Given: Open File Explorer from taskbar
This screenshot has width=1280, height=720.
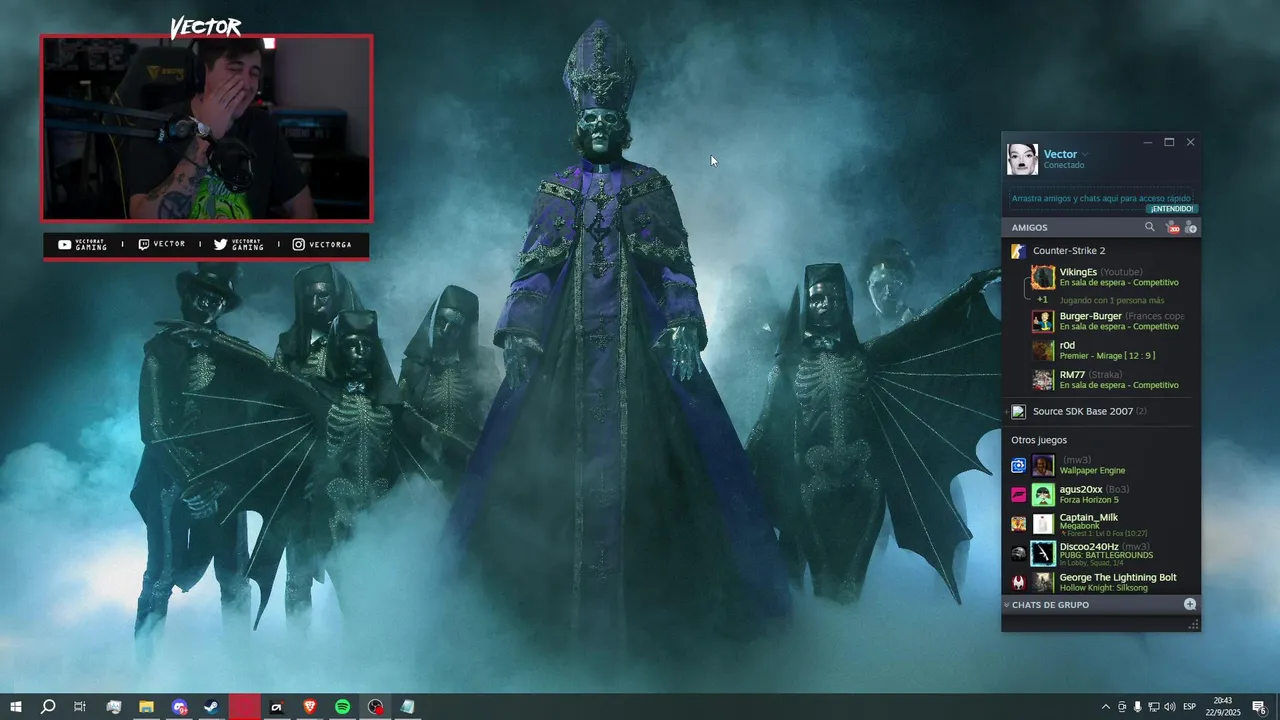Looking at the screenshot, I should click(x=146, y=707).
